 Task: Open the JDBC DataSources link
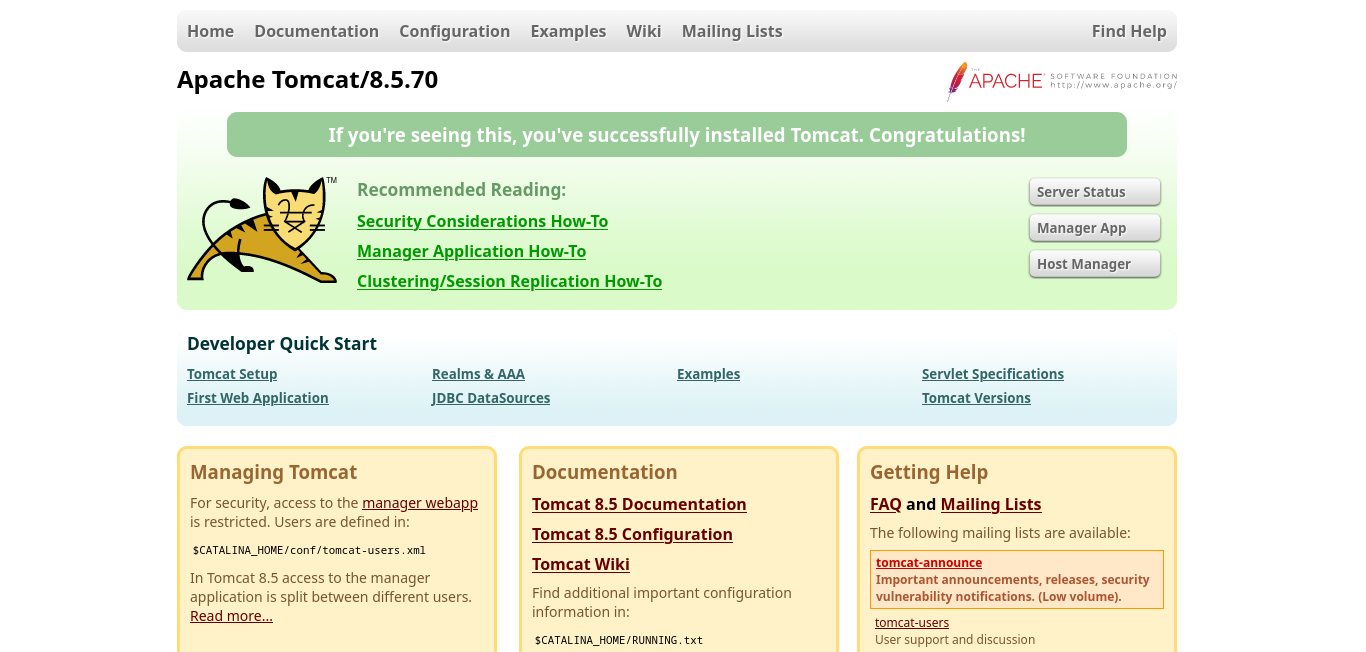click(491, 398)
